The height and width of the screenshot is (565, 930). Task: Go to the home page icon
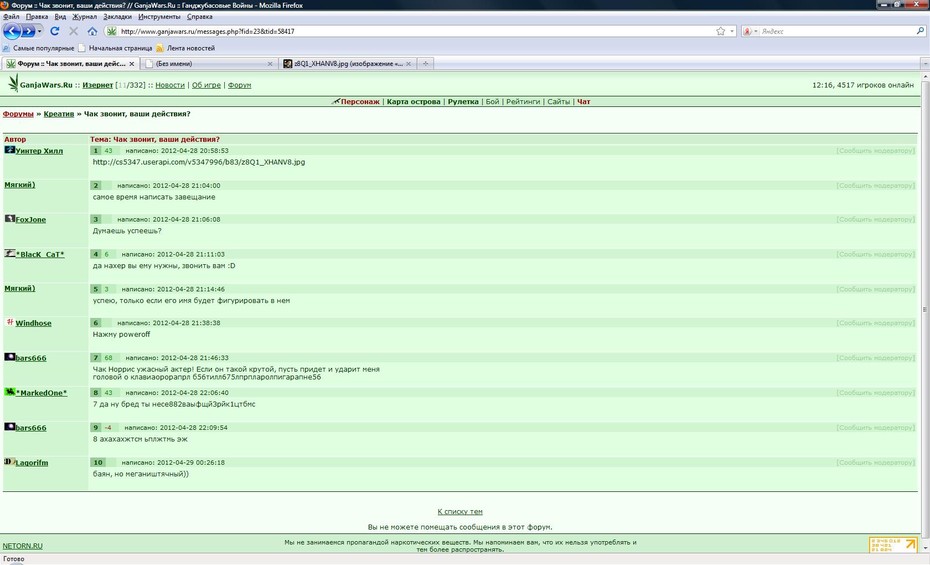[92, 31]
